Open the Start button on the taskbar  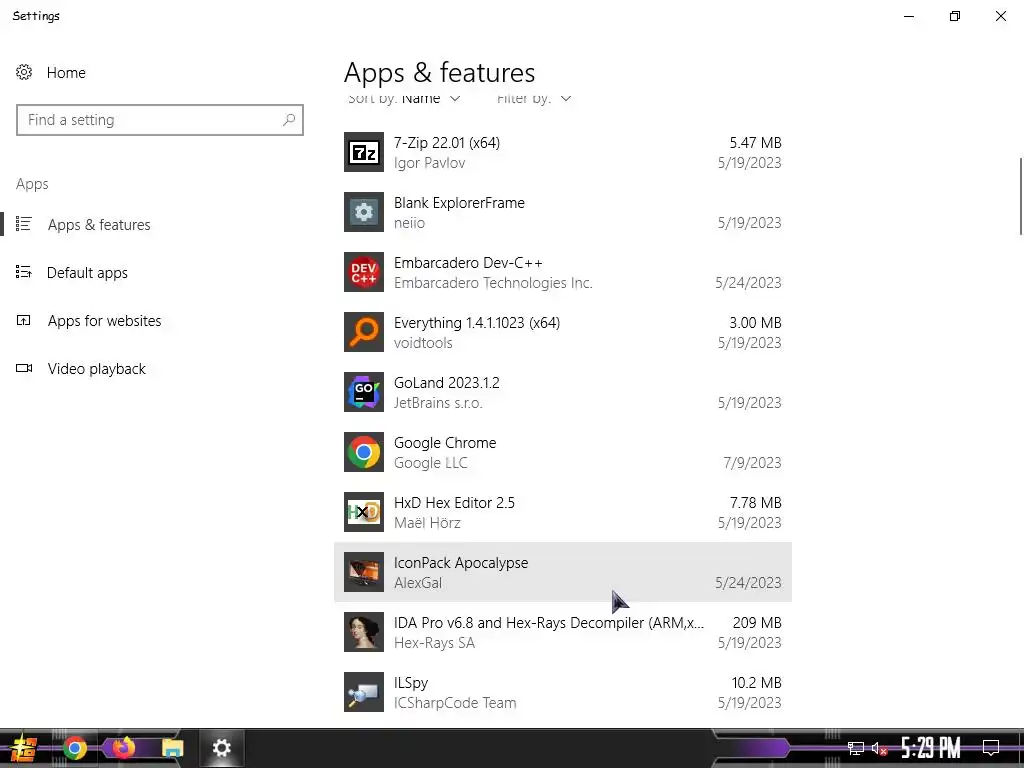[x=23, y=748]
